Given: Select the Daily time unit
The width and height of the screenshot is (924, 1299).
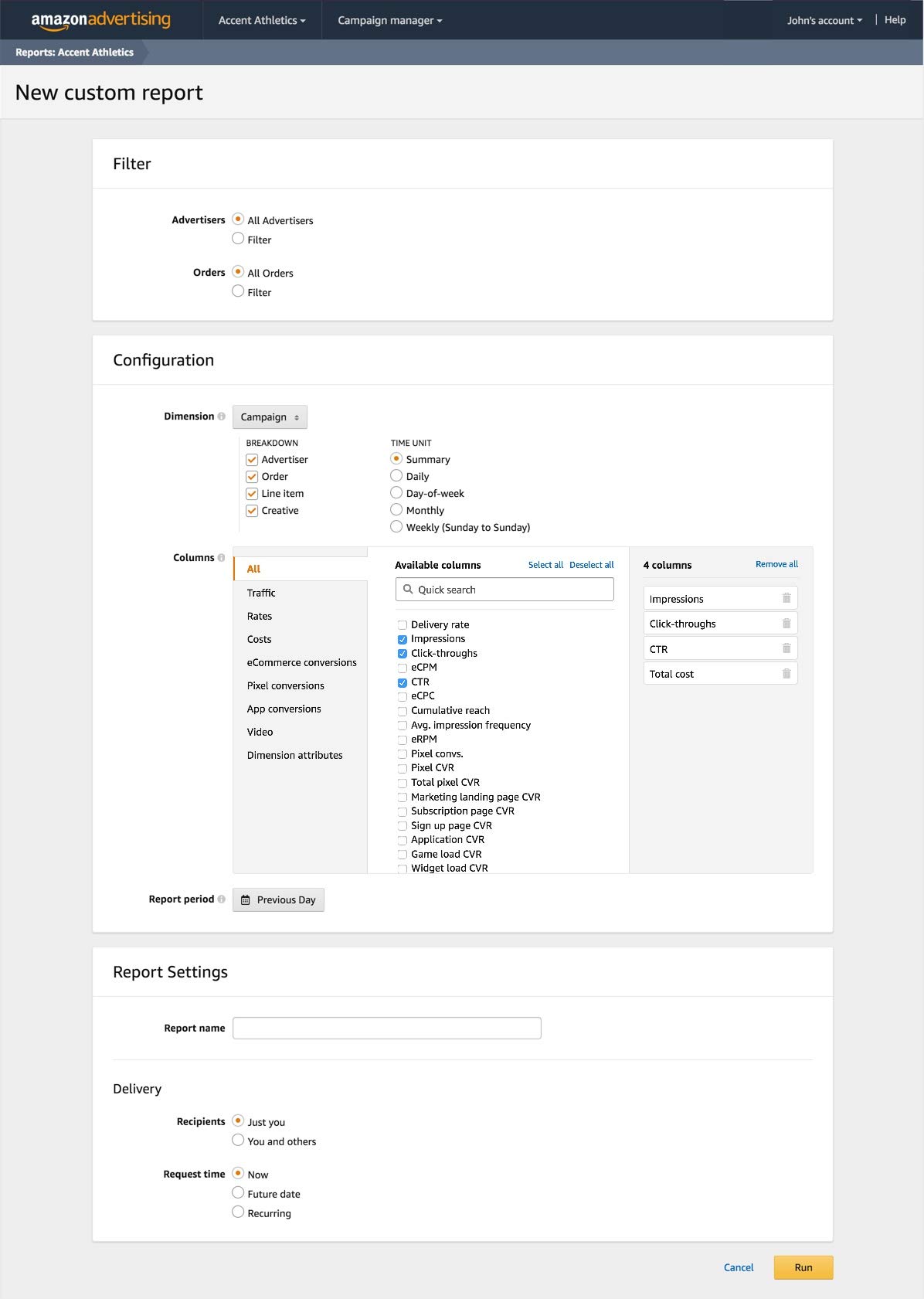Looking at the screenshot, I should tap(396, 476).
